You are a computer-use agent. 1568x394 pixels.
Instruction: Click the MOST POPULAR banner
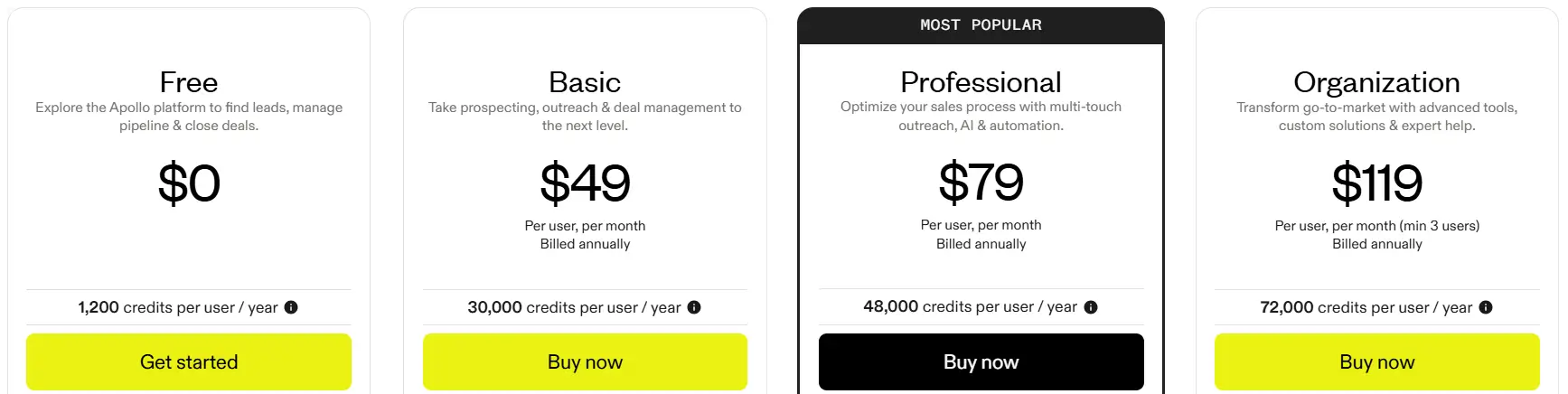(x=981, y=25)
